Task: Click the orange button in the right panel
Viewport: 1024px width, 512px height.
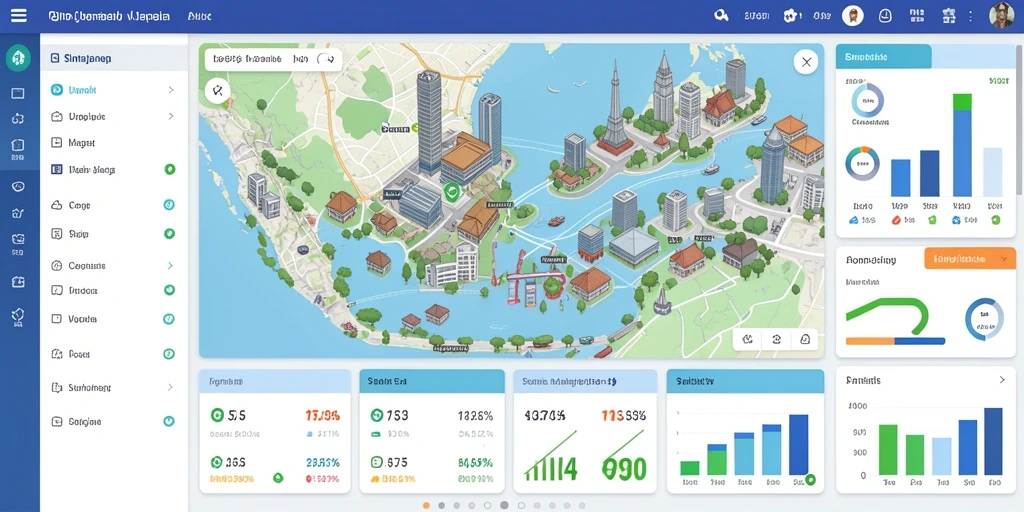Action: 970,259
